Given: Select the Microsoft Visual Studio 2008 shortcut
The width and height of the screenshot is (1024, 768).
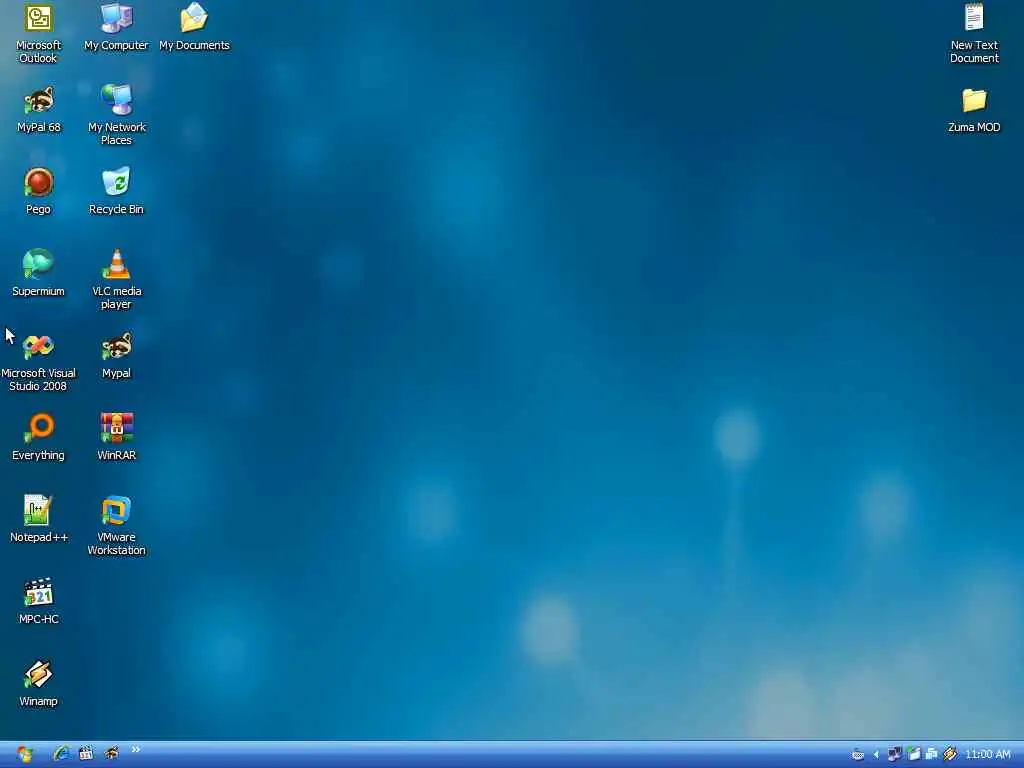Looking at the screenshot, I should 39,362.
